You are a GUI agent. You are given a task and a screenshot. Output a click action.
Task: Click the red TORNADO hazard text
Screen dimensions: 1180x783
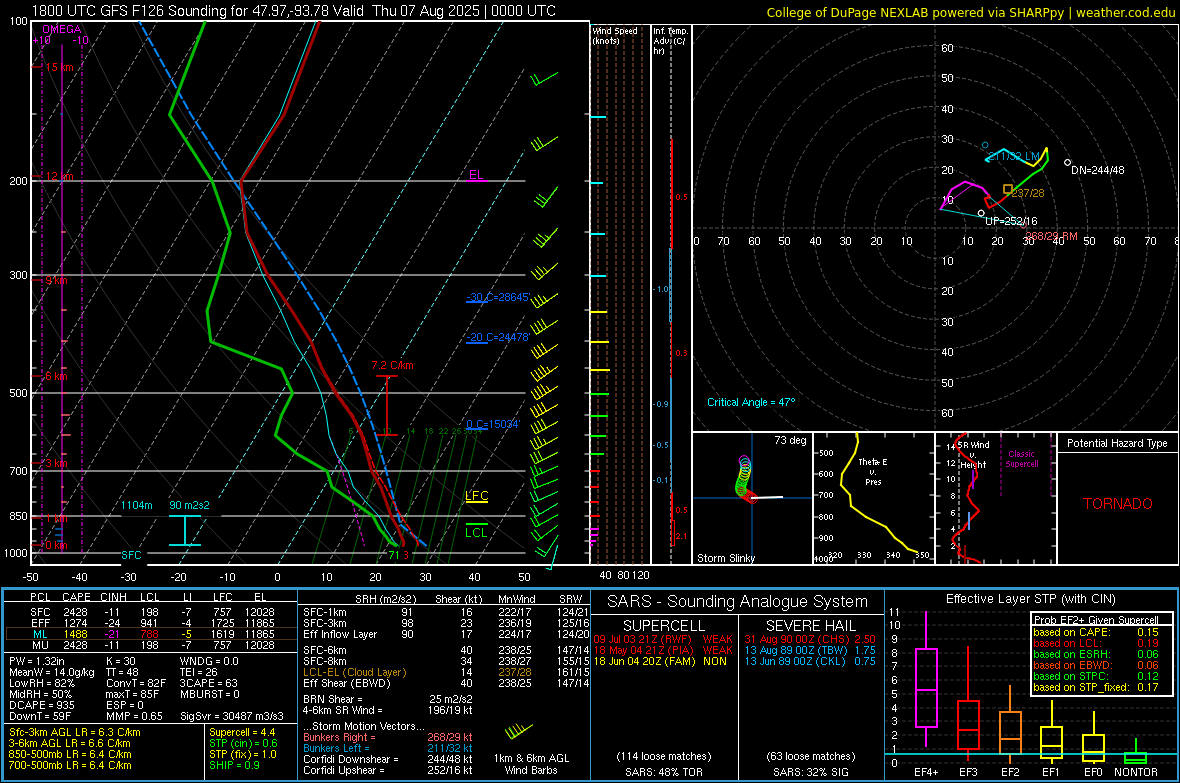(x=1118, y=504)
